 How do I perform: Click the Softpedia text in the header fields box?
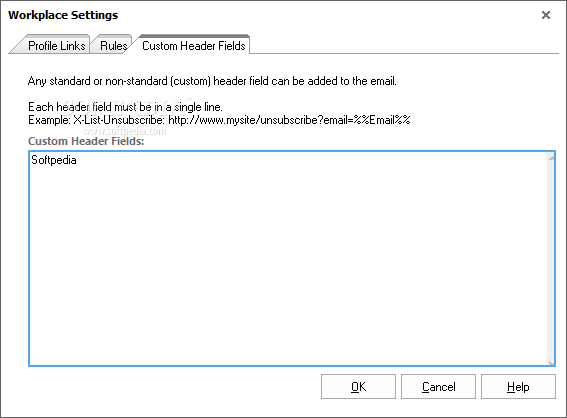coord(54,160)
